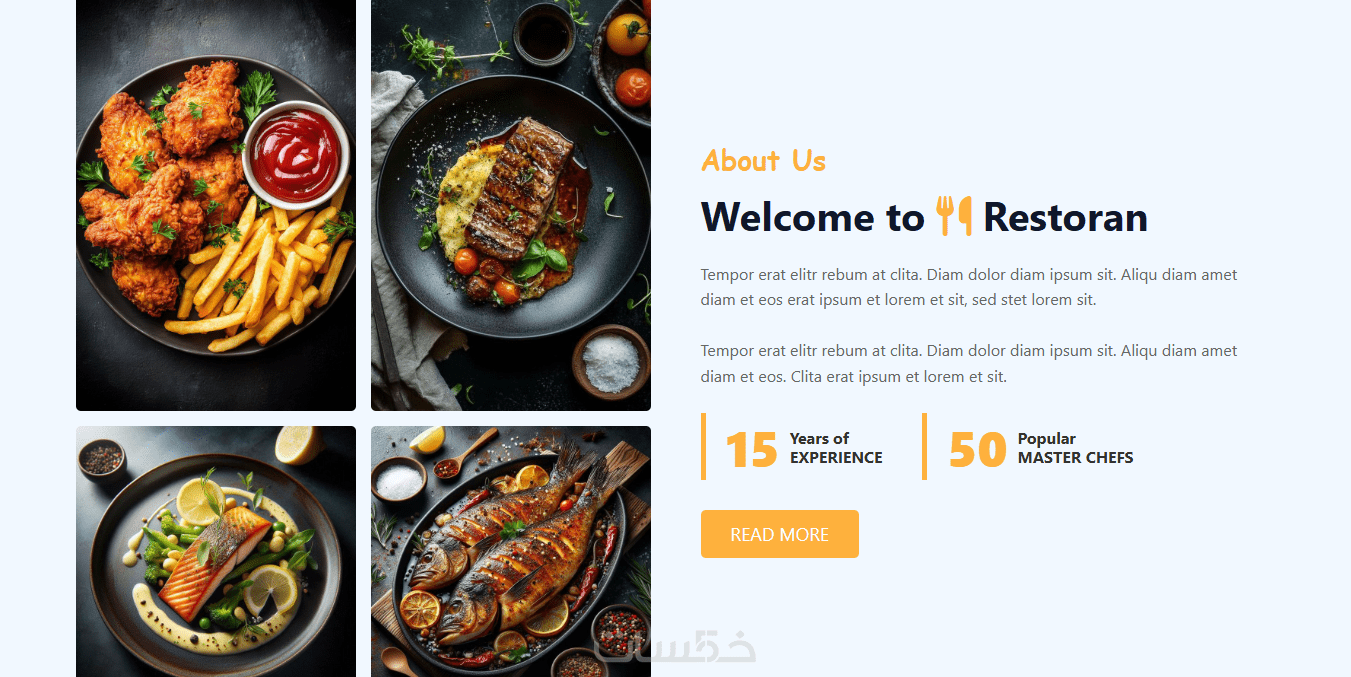Click the orange bar beside 15

pos(703,446)
